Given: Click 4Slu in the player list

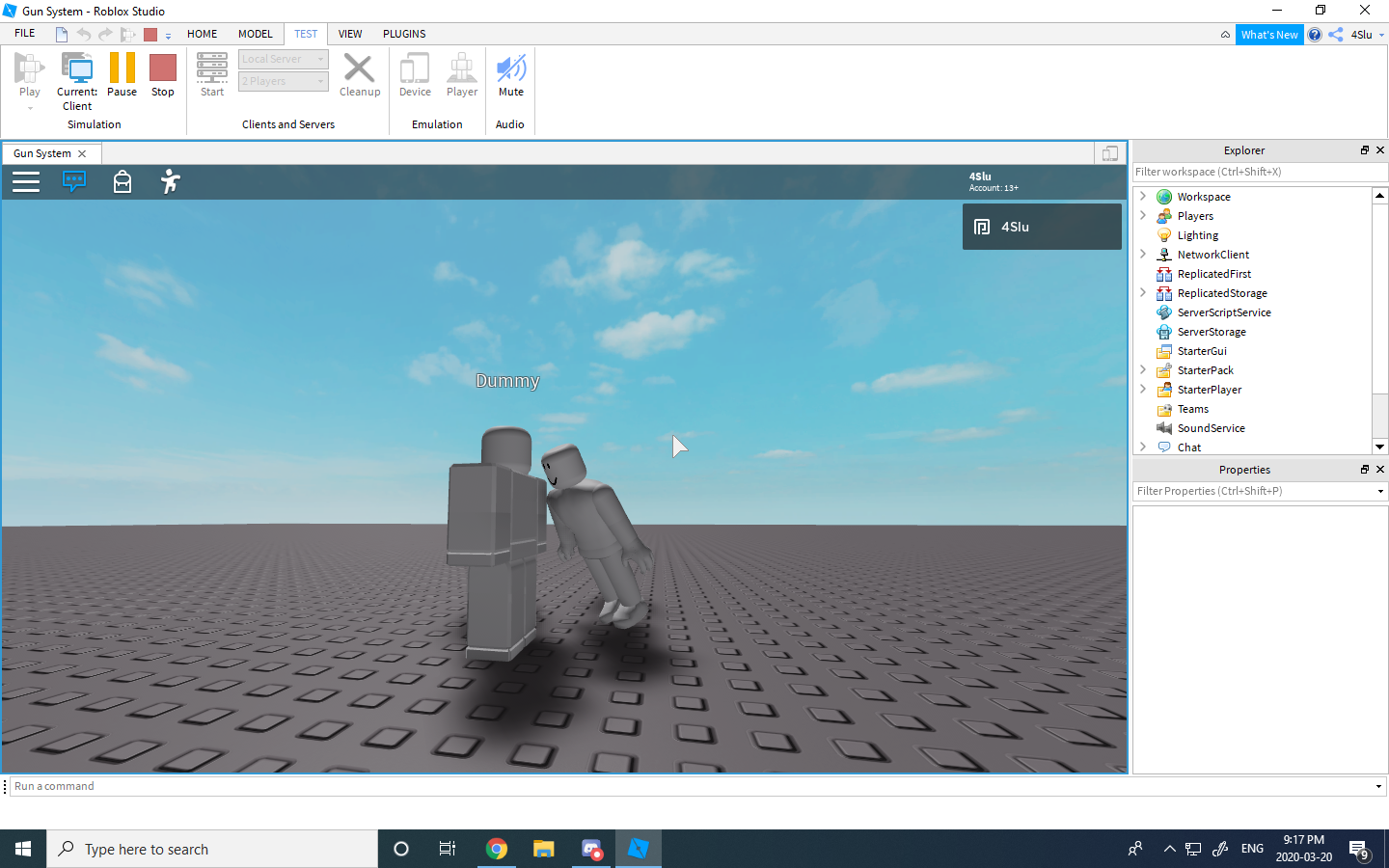Looking at the screenshot, I should pos(1042,227).
